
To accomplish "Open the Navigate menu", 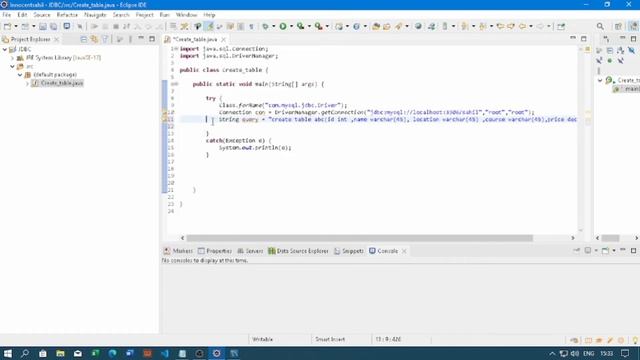I will tap(95, 15).
